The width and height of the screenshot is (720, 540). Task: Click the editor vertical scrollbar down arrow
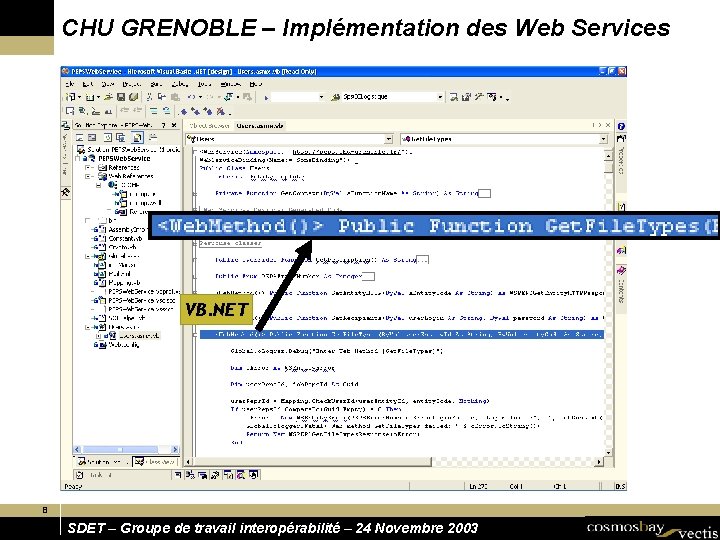(608, 452)
